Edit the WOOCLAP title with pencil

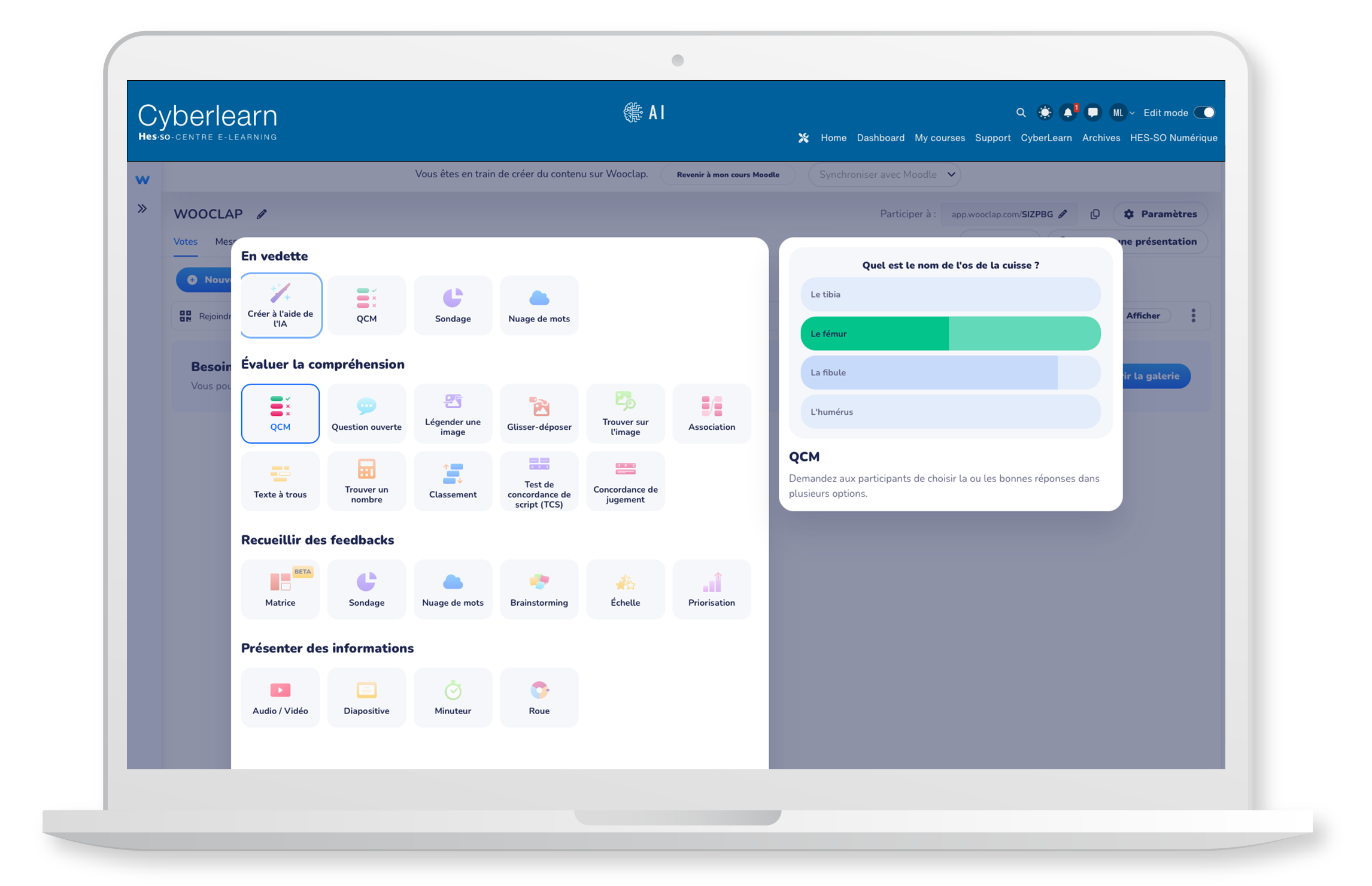[262, 214]
